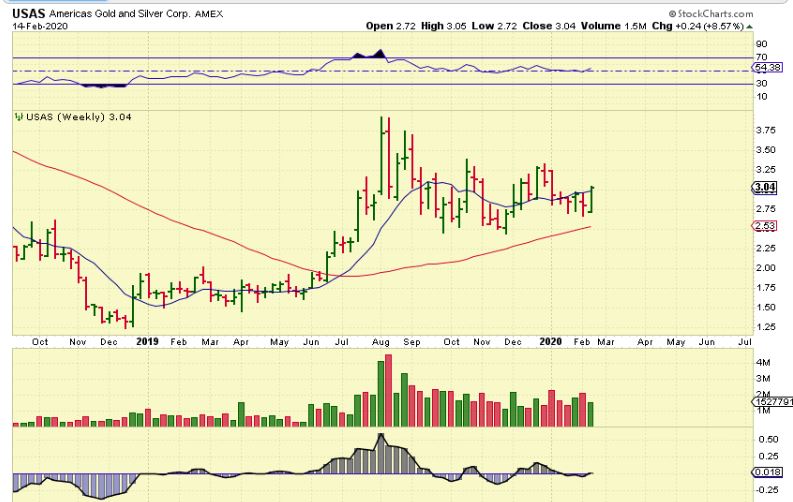793x502 pixels.
Task: Click the 3.50 price axis label
Action: [766, 150]
